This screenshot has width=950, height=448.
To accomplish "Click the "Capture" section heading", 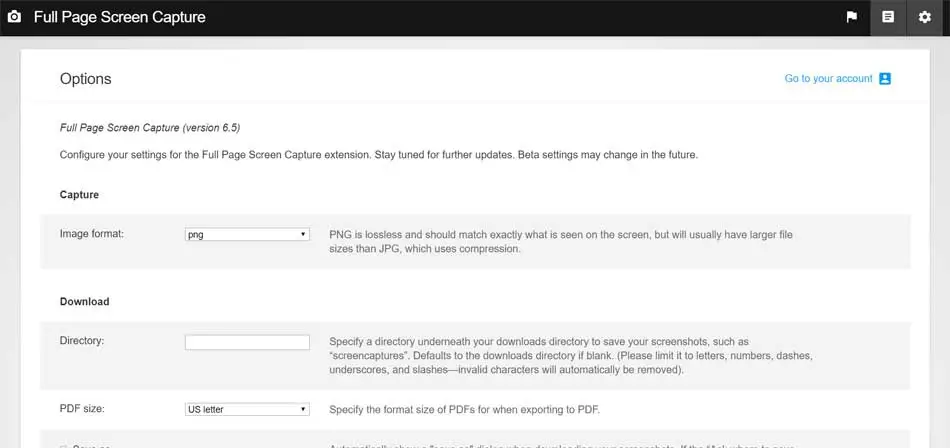I will pos(79,194).
